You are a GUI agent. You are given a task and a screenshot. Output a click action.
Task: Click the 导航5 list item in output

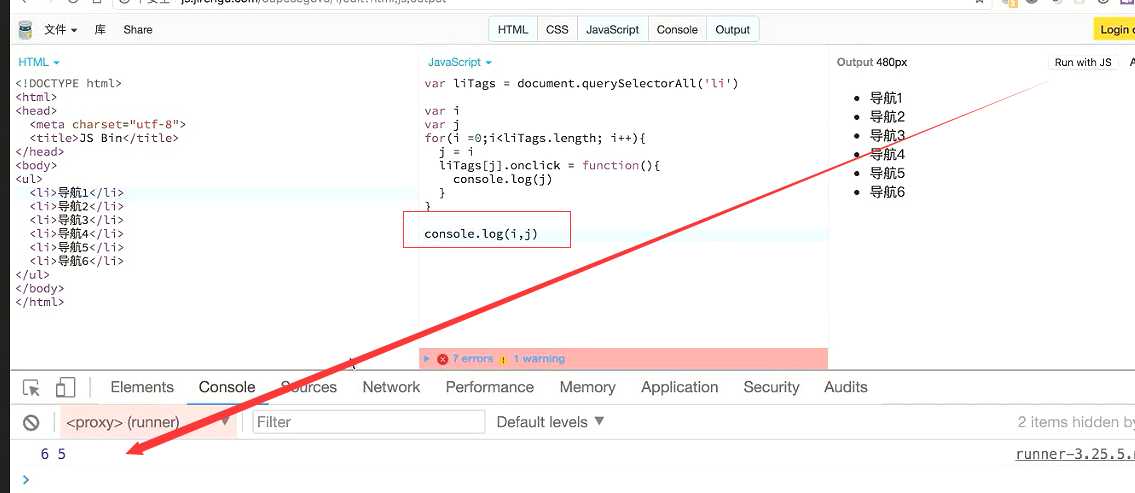click(887, 173)
